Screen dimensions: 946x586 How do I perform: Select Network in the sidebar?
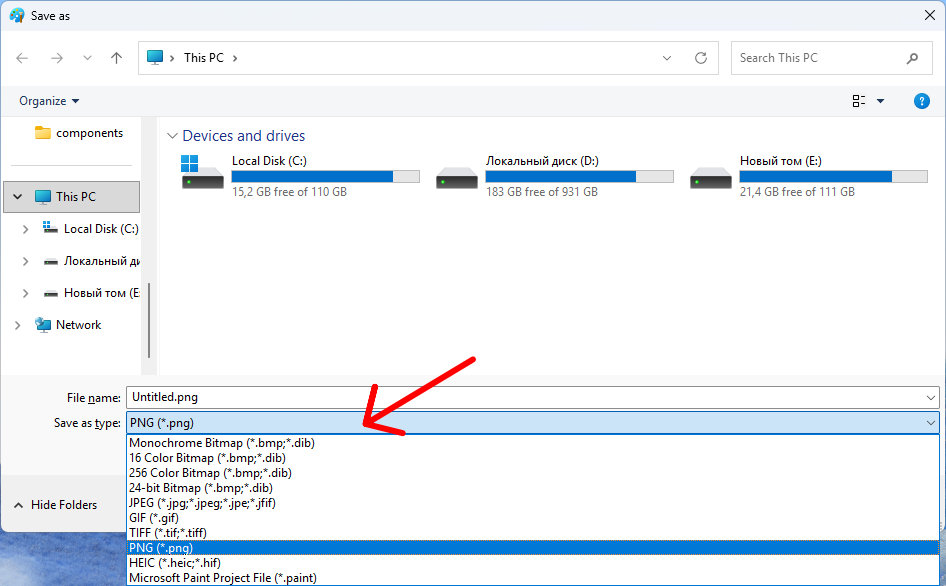(79, 324)
